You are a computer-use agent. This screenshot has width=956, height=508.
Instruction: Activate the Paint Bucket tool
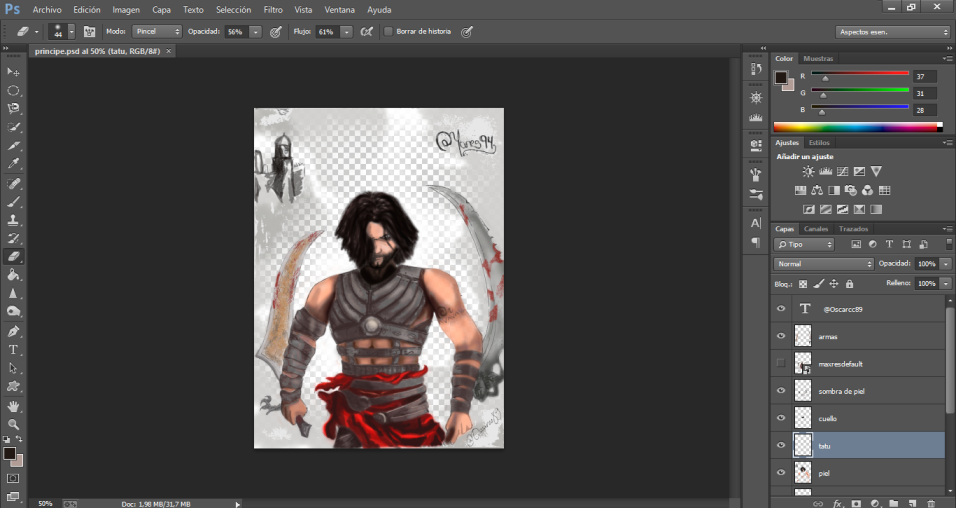(x=14, y=275)
